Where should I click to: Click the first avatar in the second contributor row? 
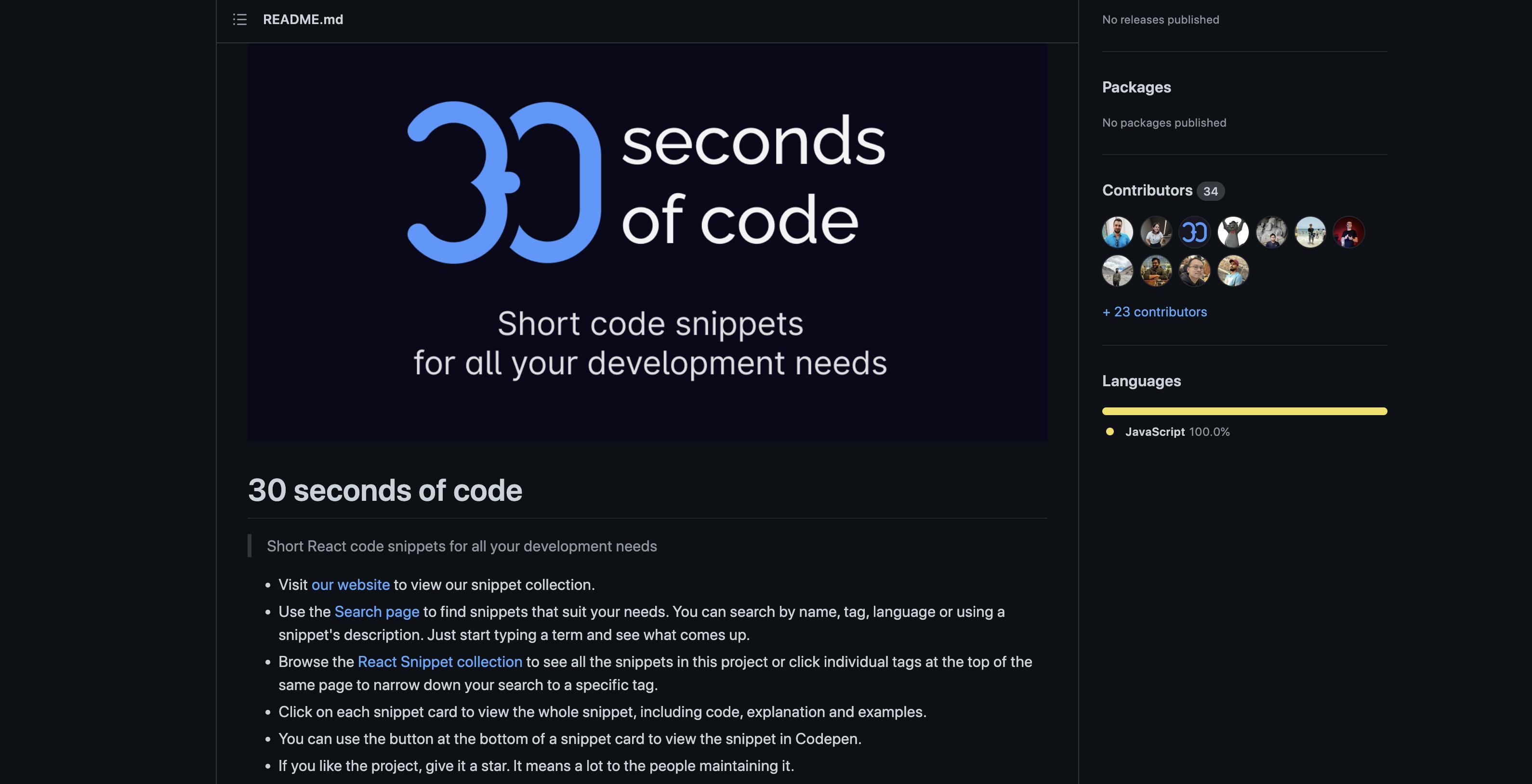click(1118, 271)
